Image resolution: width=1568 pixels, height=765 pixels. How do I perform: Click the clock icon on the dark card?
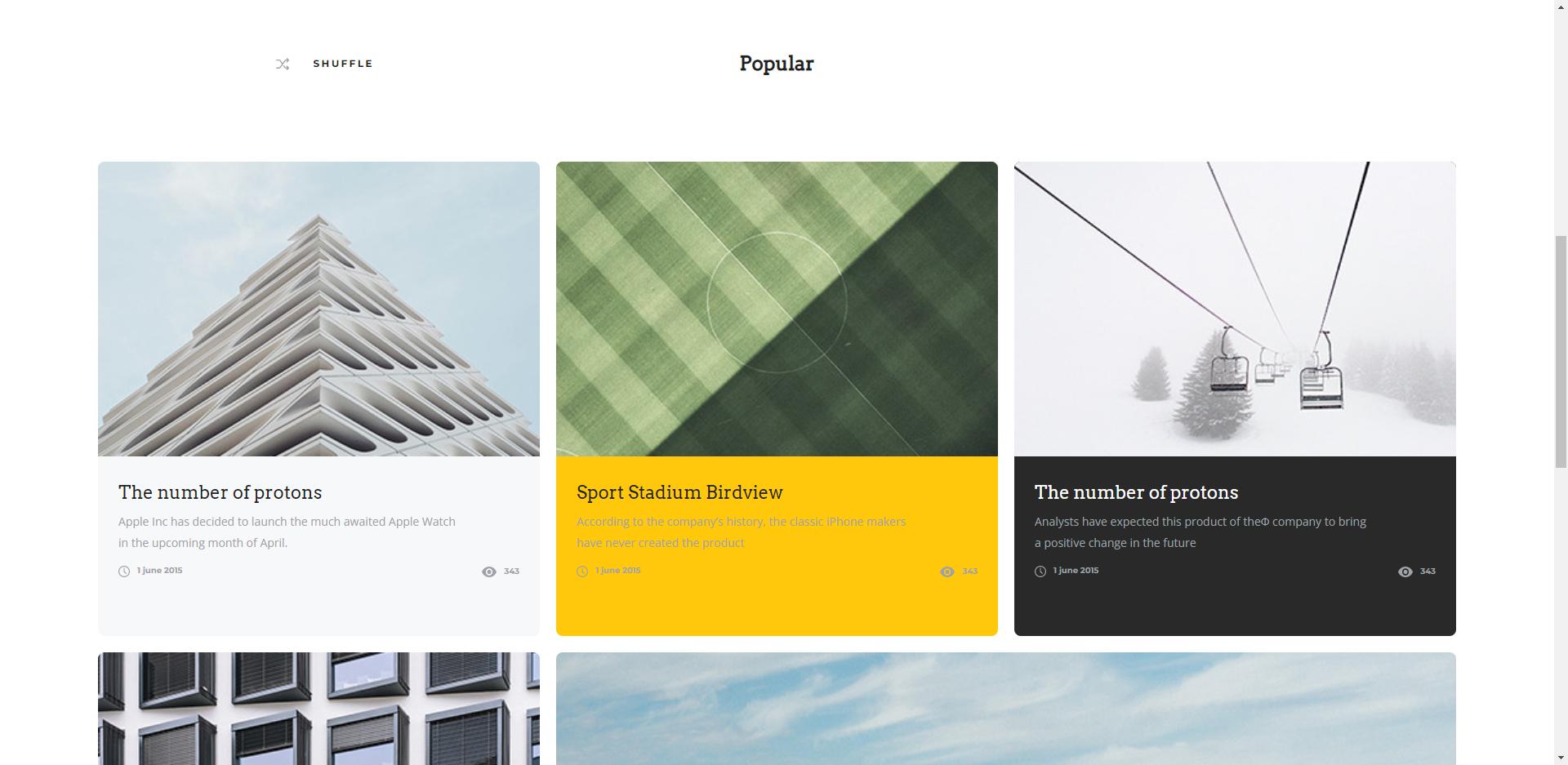click(x=1040, y=572)
